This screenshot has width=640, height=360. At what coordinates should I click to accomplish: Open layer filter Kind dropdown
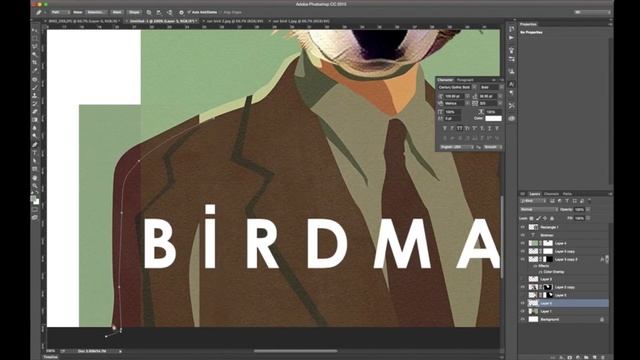point(533,201)
